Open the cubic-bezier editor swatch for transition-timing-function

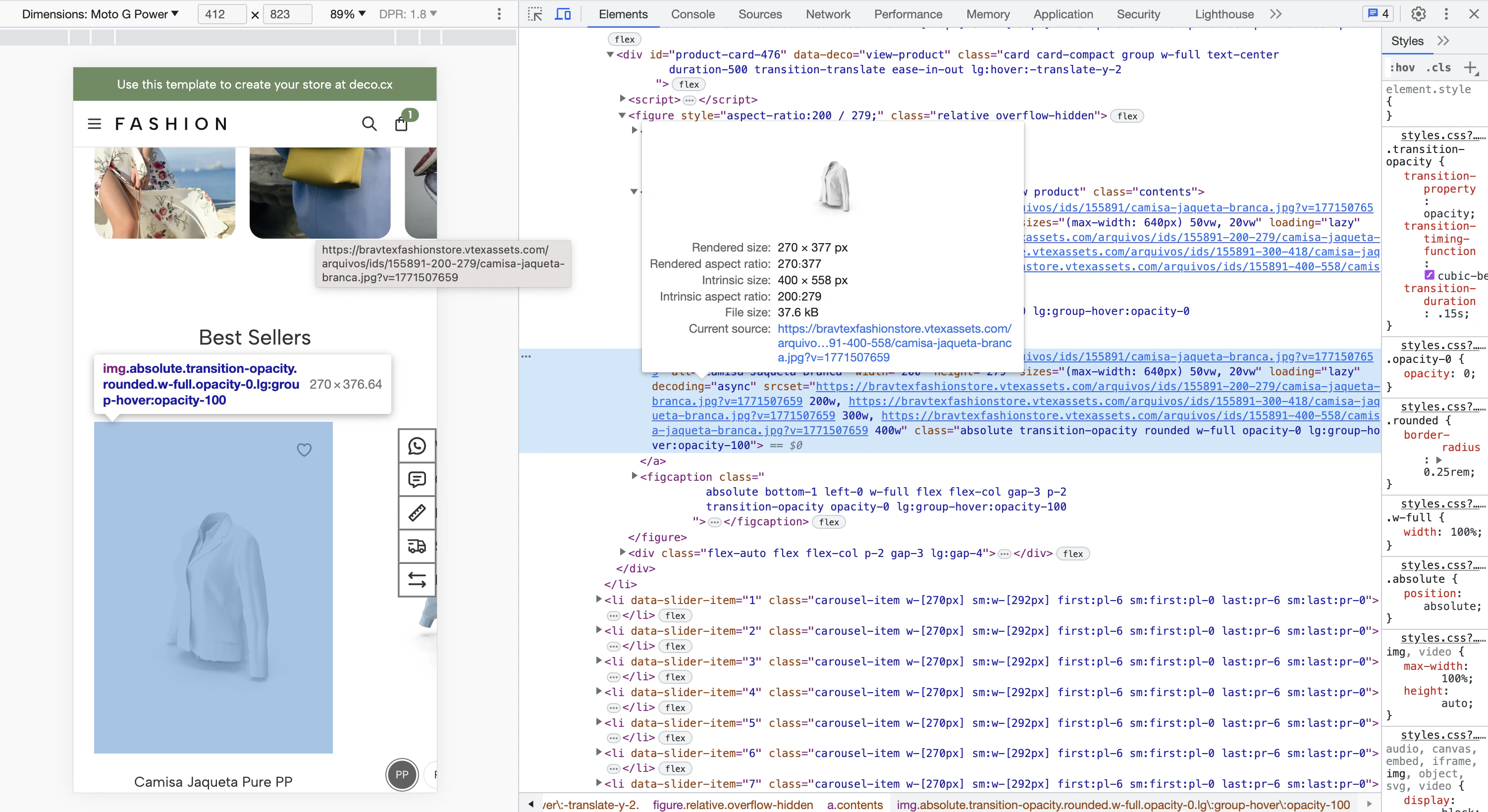tap(1430, 275)
